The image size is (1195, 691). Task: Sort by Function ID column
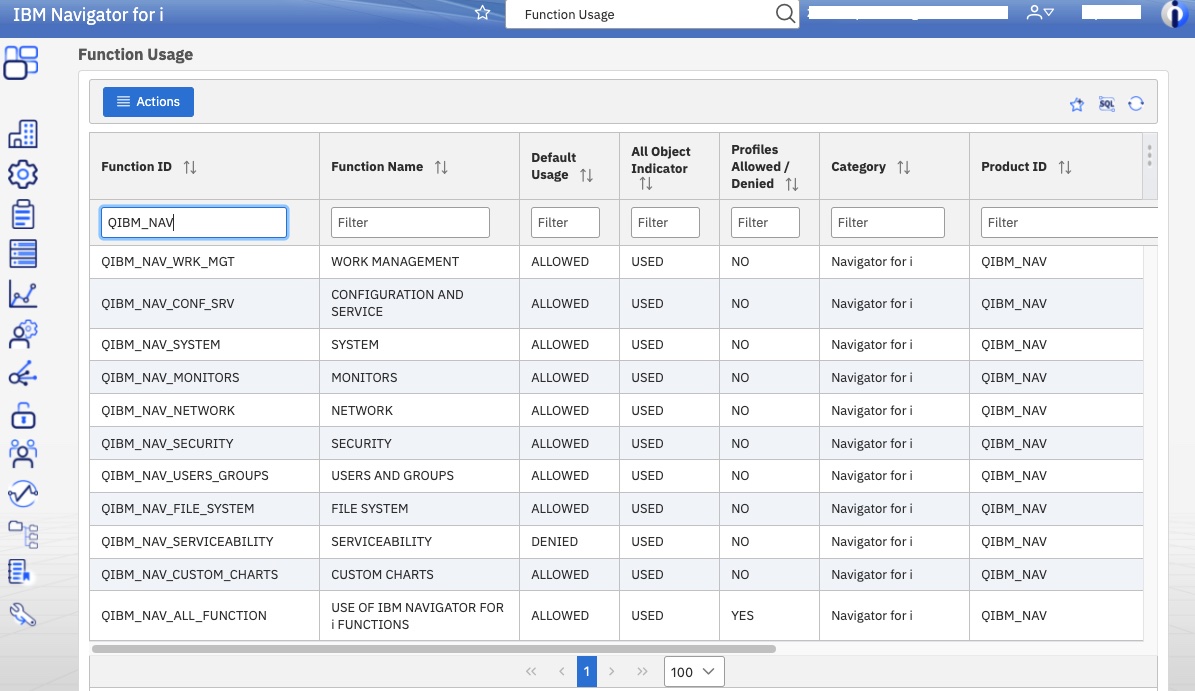click(x=190, y=167)
